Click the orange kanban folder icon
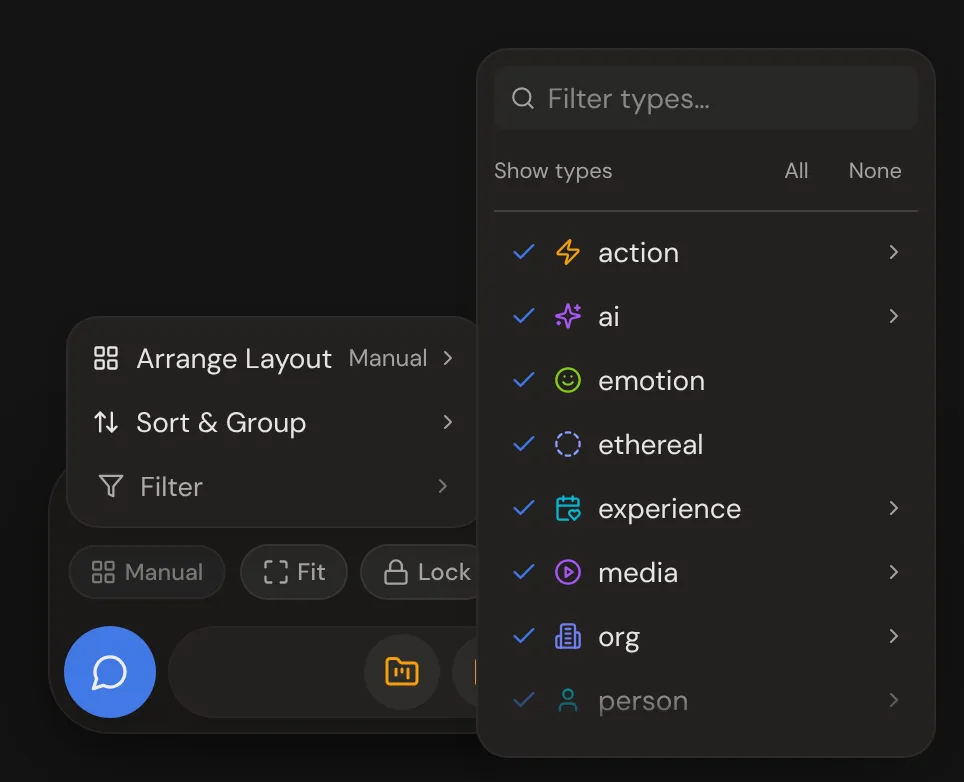The height and width of the screenshot is (782, 964). (401, 671)
